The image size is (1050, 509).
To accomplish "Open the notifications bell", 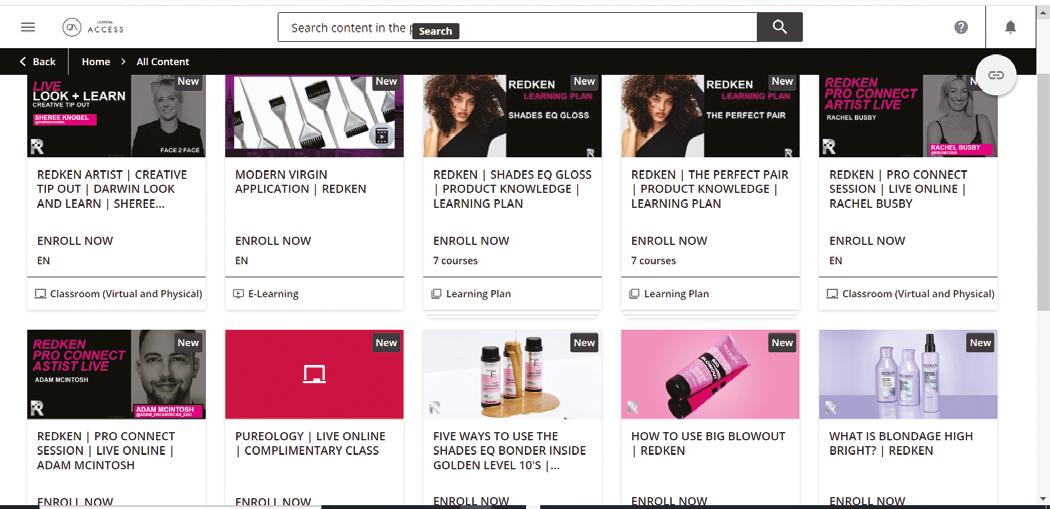I will tap(1010, 27).
